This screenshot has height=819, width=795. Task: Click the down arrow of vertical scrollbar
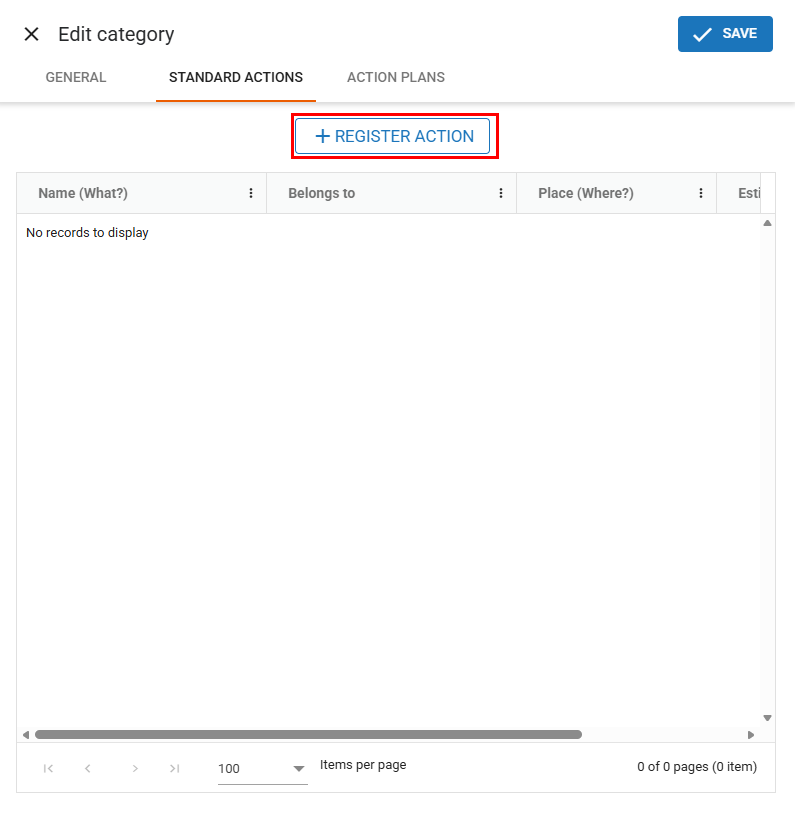(767, 718)
